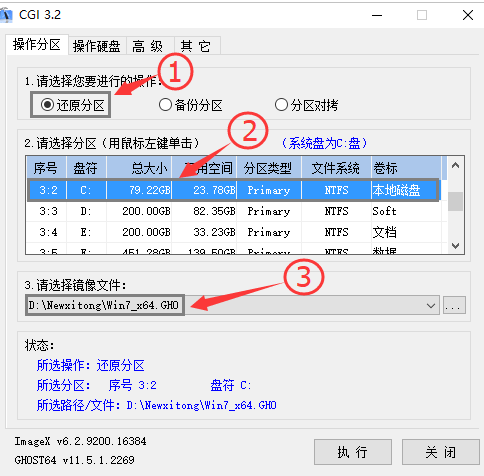Click the 文件系统 column header

(336, 168)
